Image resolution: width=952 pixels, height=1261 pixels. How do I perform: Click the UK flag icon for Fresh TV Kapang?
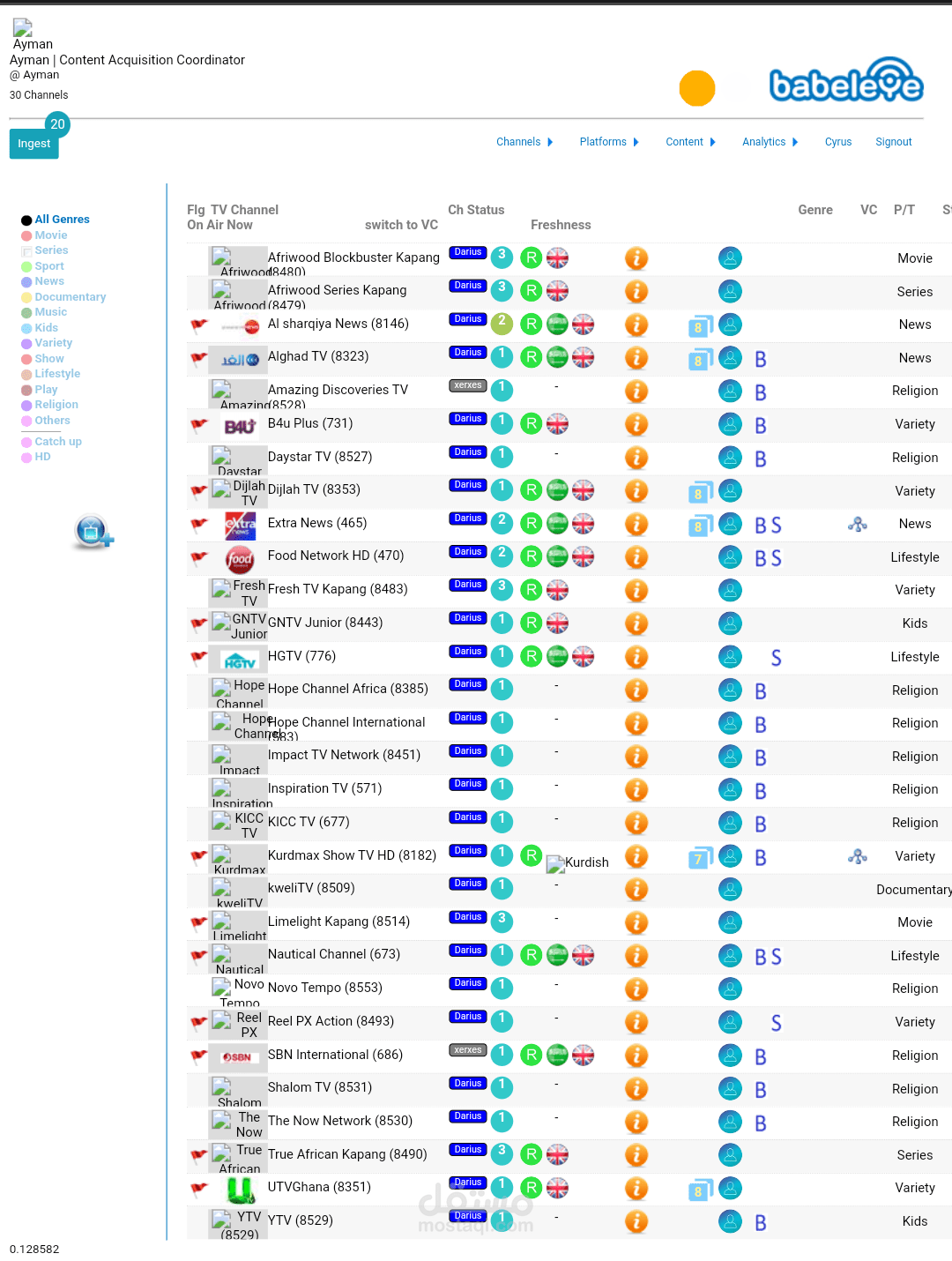pyautogui.click(x=557, y=590)
